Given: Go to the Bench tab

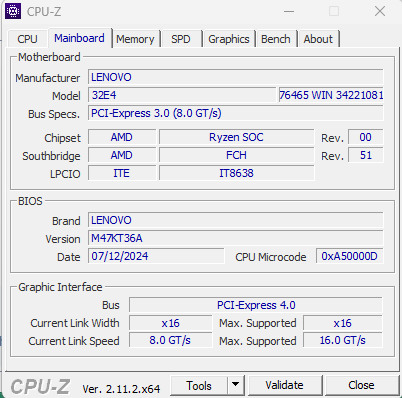Looking at the screenshot, I should [276, 39].
